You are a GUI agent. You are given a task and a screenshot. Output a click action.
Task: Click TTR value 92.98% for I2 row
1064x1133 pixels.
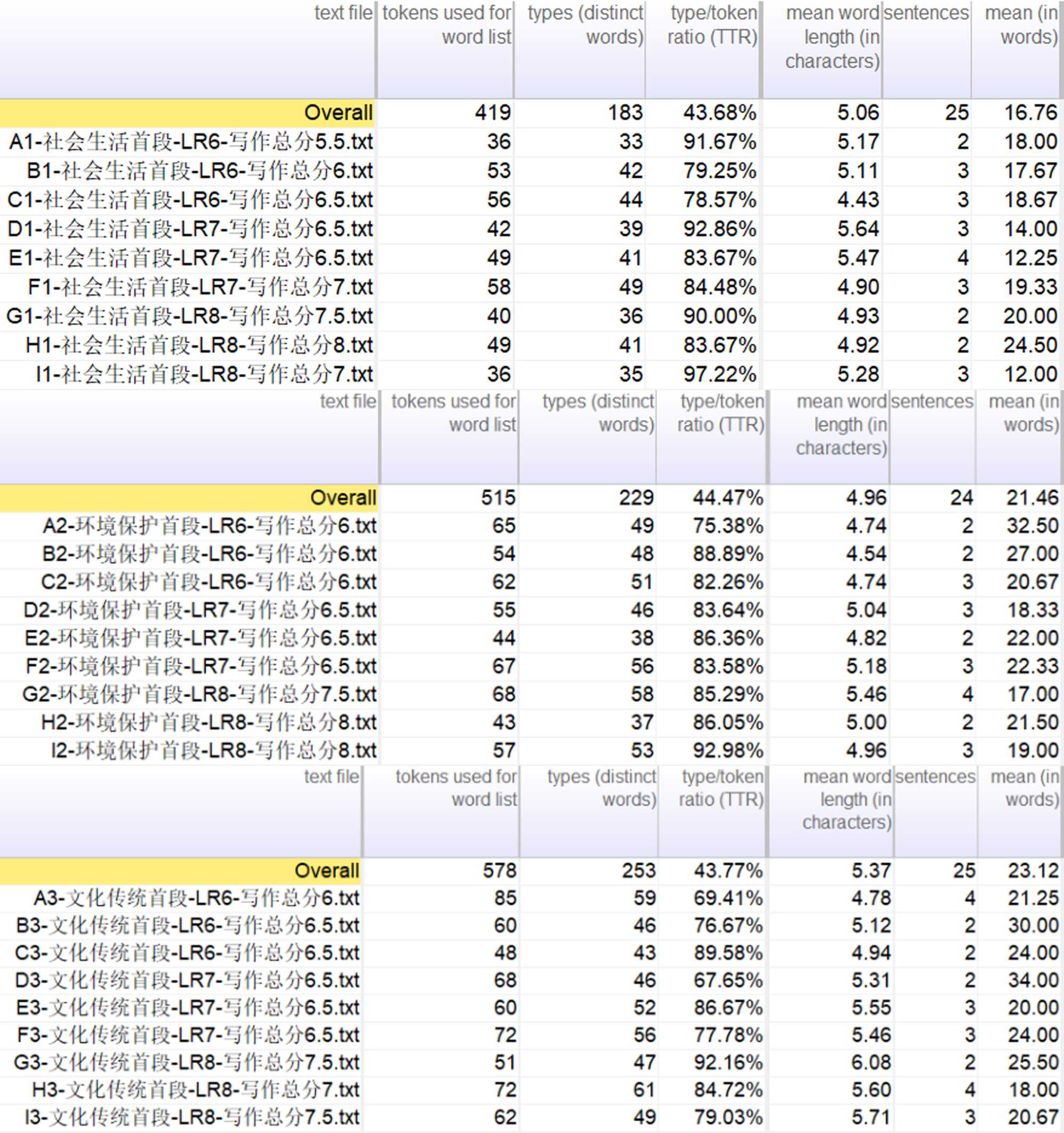click(x=727, y=750)
